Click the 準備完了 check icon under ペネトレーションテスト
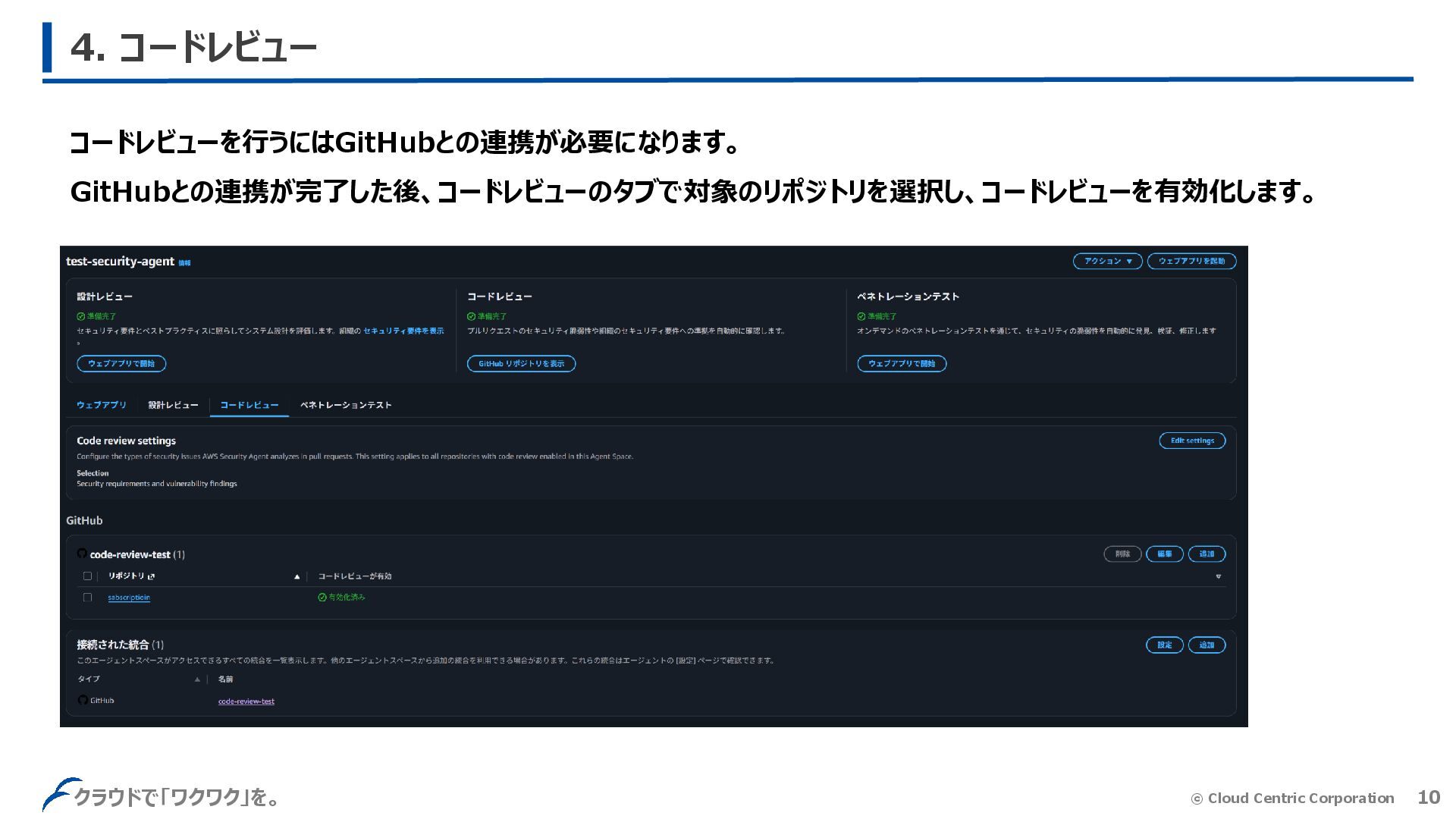 pos(861,316)
